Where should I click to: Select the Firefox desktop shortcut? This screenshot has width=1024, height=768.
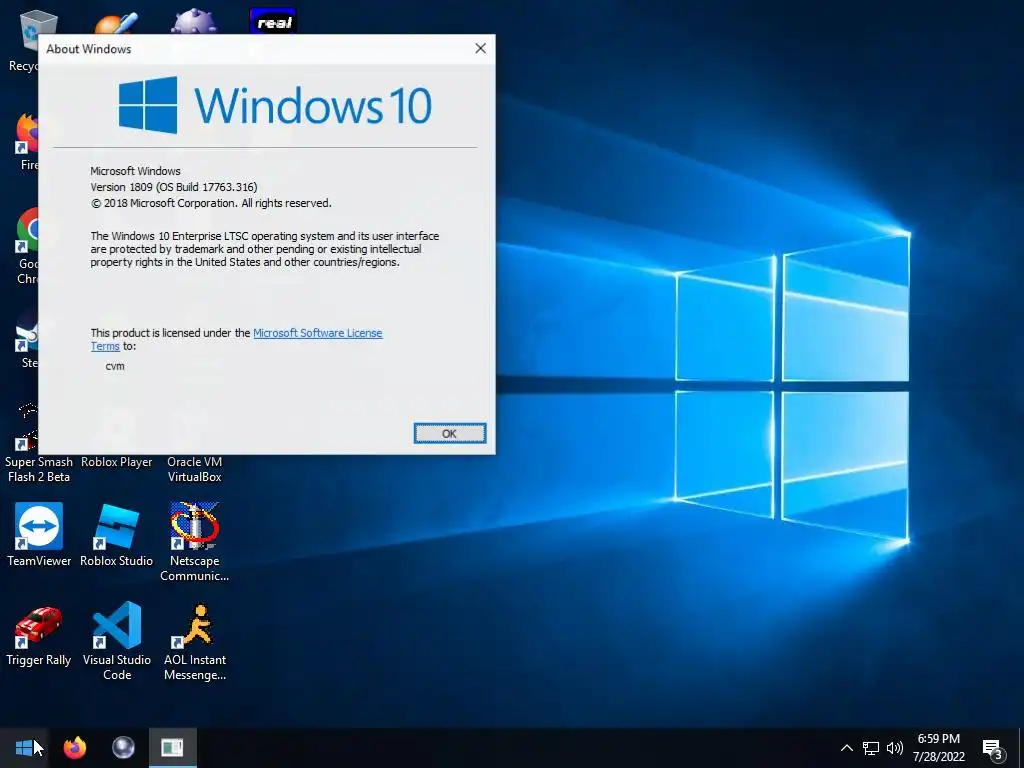(26, 141)
